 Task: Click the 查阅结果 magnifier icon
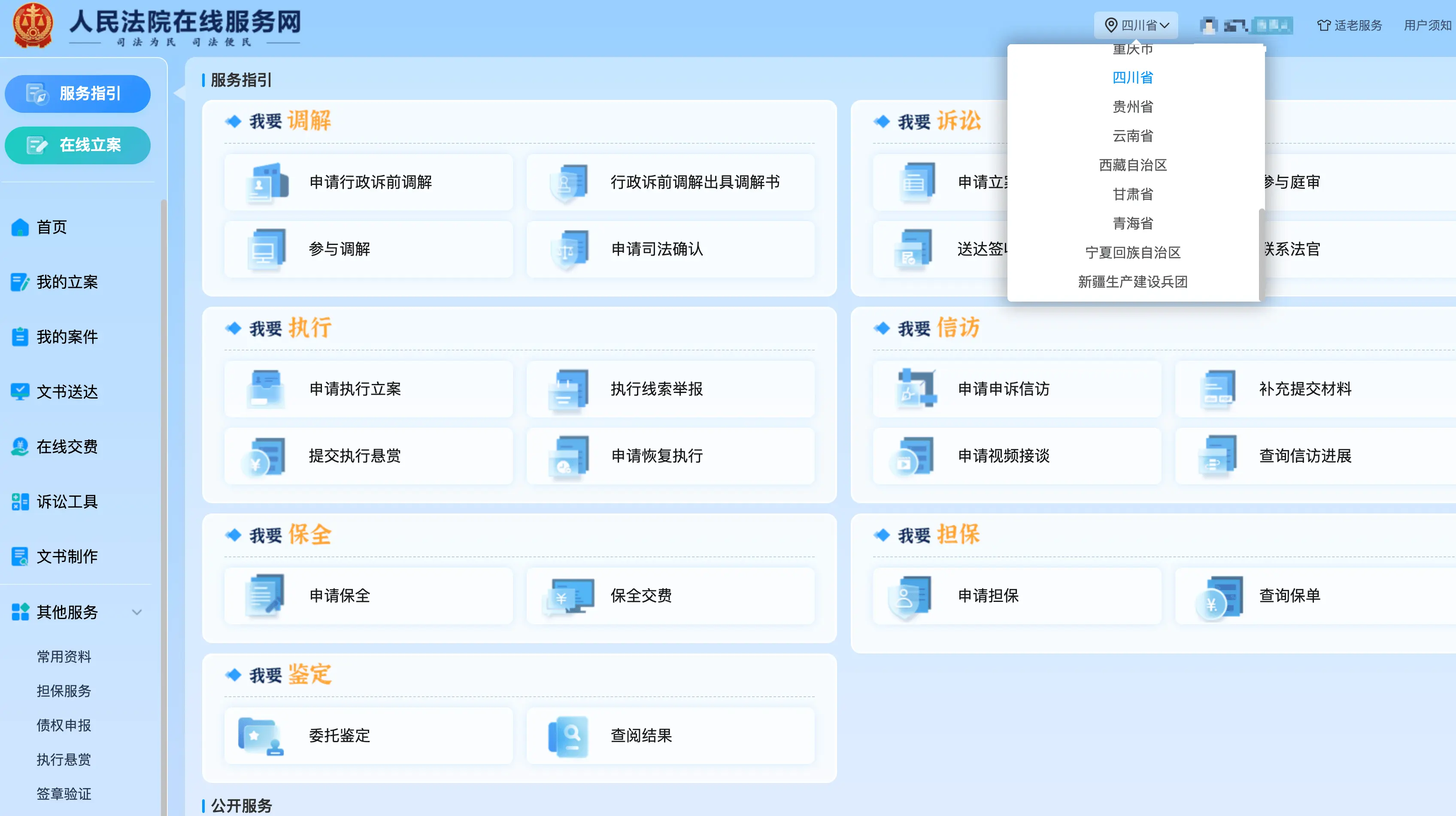tap(569, 736)
